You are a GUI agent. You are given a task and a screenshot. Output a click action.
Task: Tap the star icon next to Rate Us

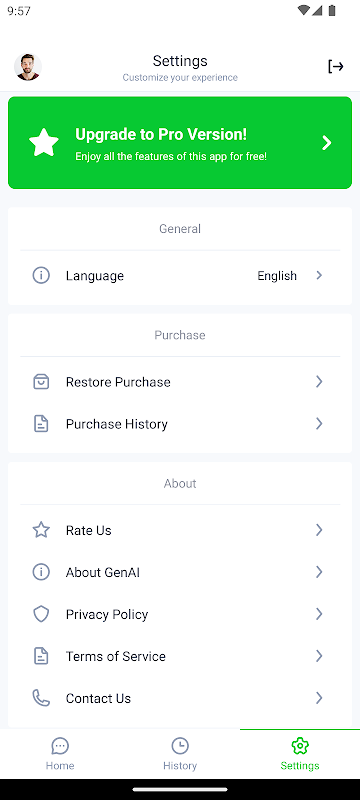point(41,530)
